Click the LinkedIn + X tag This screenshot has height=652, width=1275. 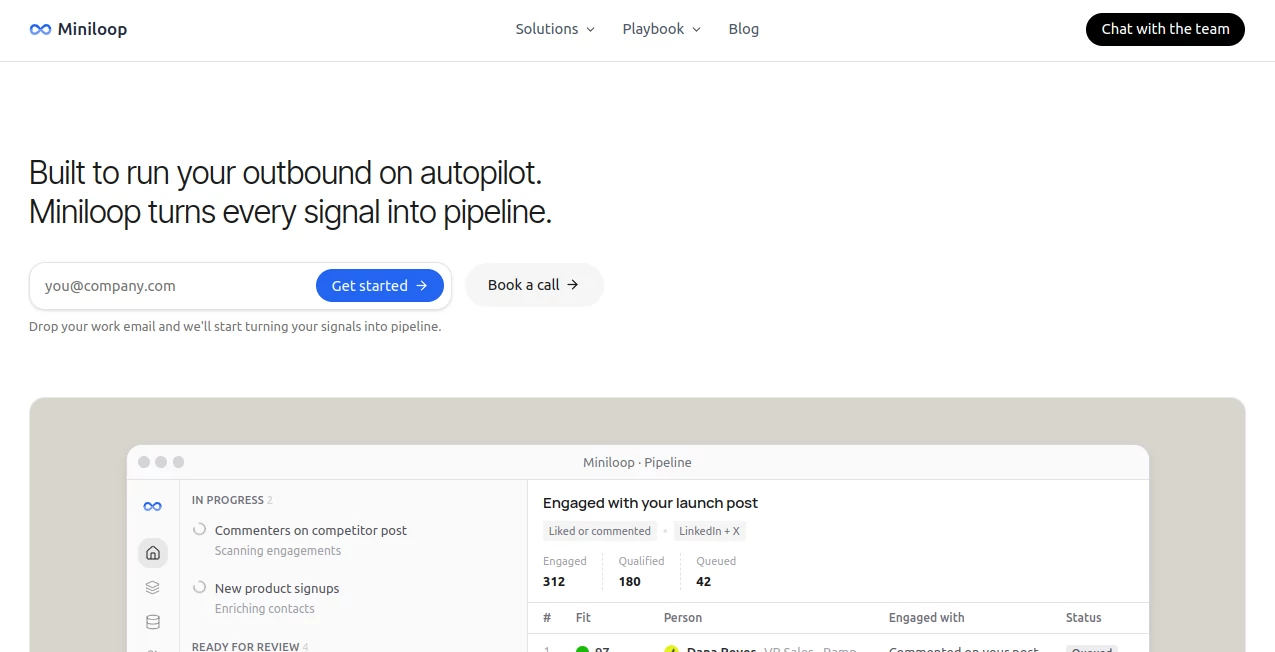click(x=709, y=531)
